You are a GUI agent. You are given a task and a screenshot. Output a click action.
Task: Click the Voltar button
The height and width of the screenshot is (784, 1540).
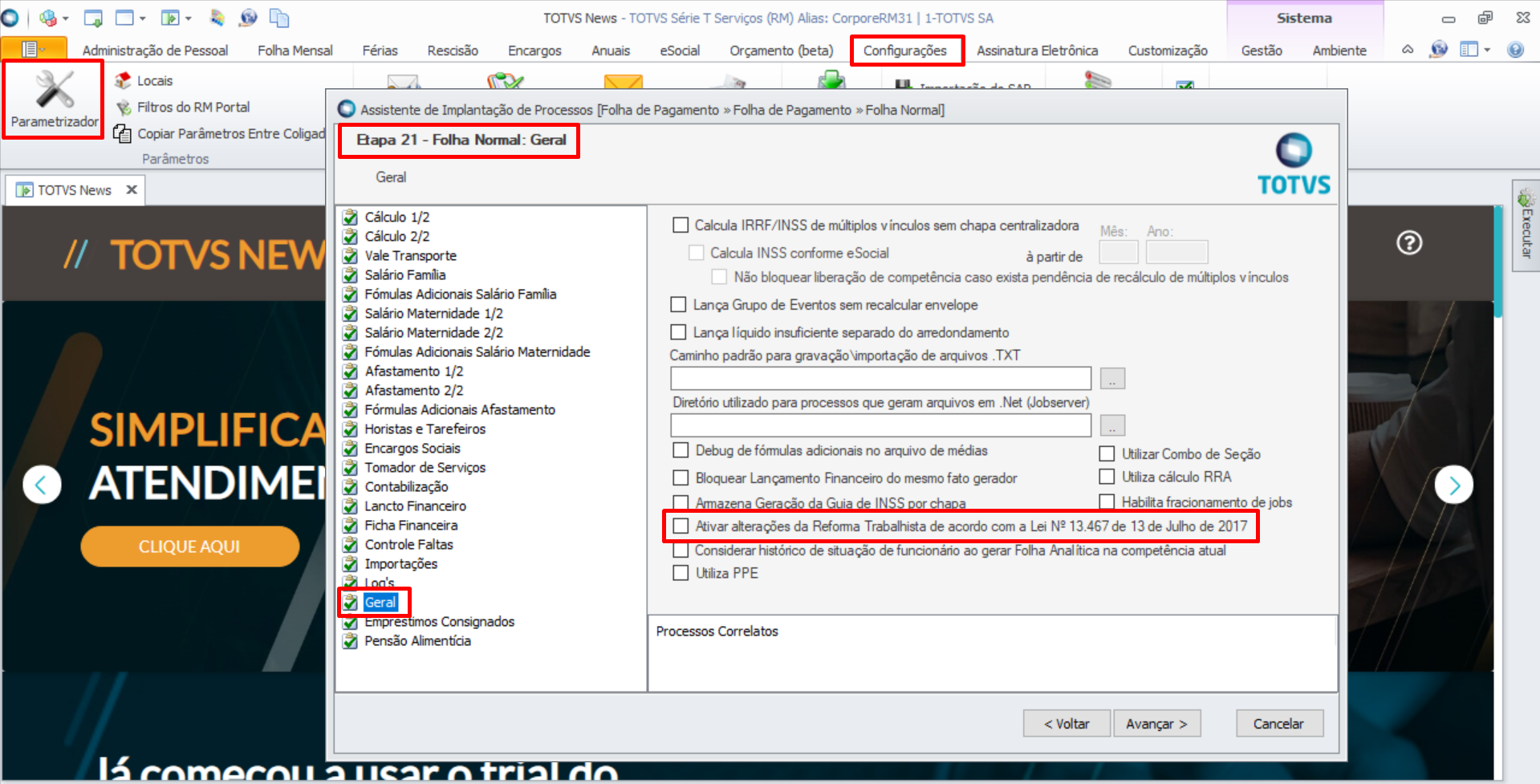tap(1067, 724)
